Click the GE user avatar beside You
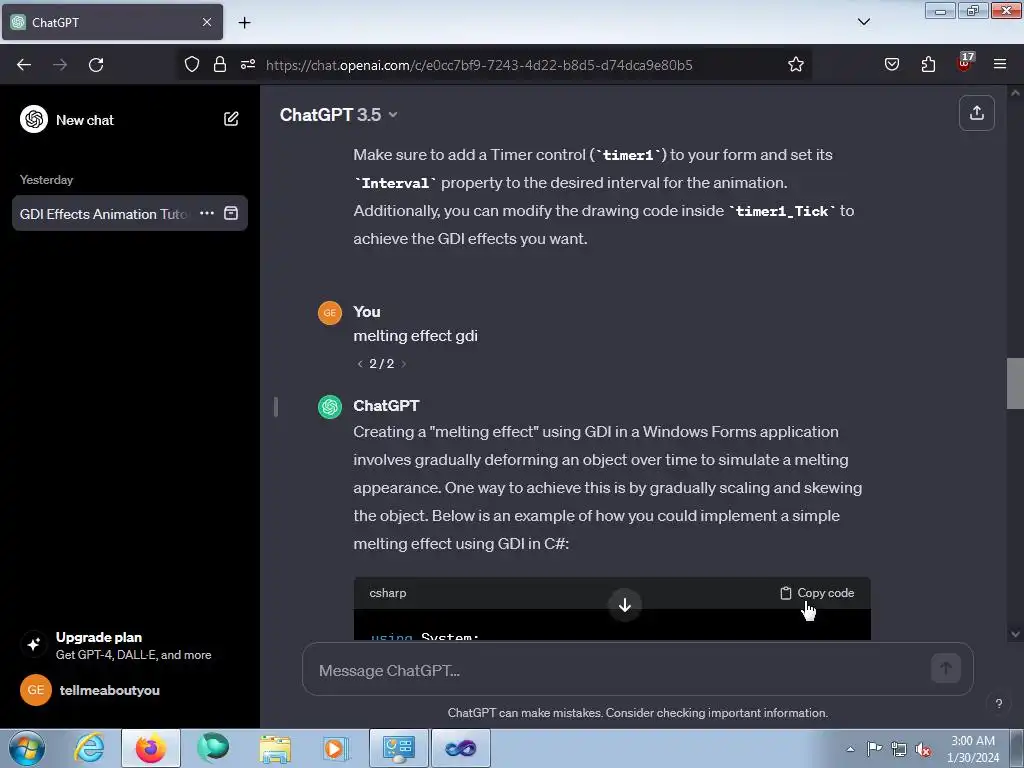Image resolution: width=1024 pixels, height=768 pixels. tap(330, 313)
